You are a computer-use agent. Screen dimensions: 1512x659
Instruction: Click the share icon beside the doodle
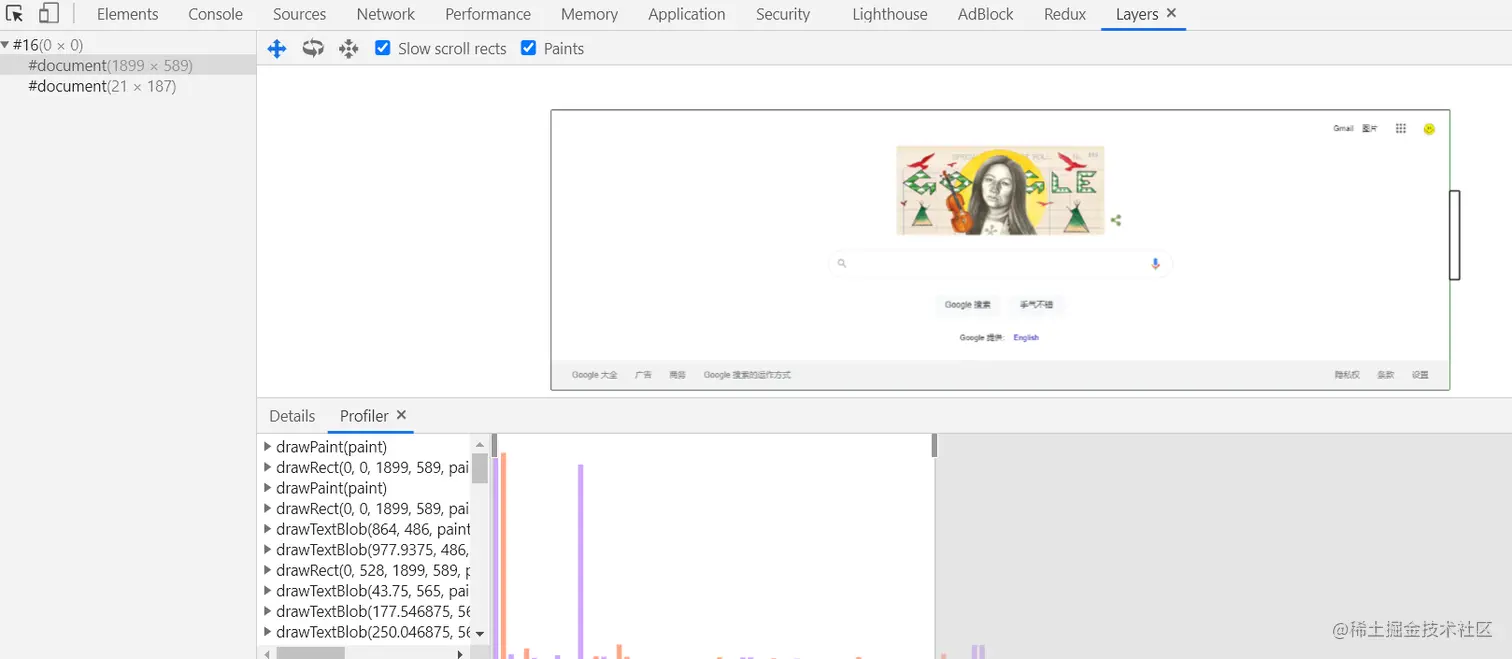click(1116, 221)
